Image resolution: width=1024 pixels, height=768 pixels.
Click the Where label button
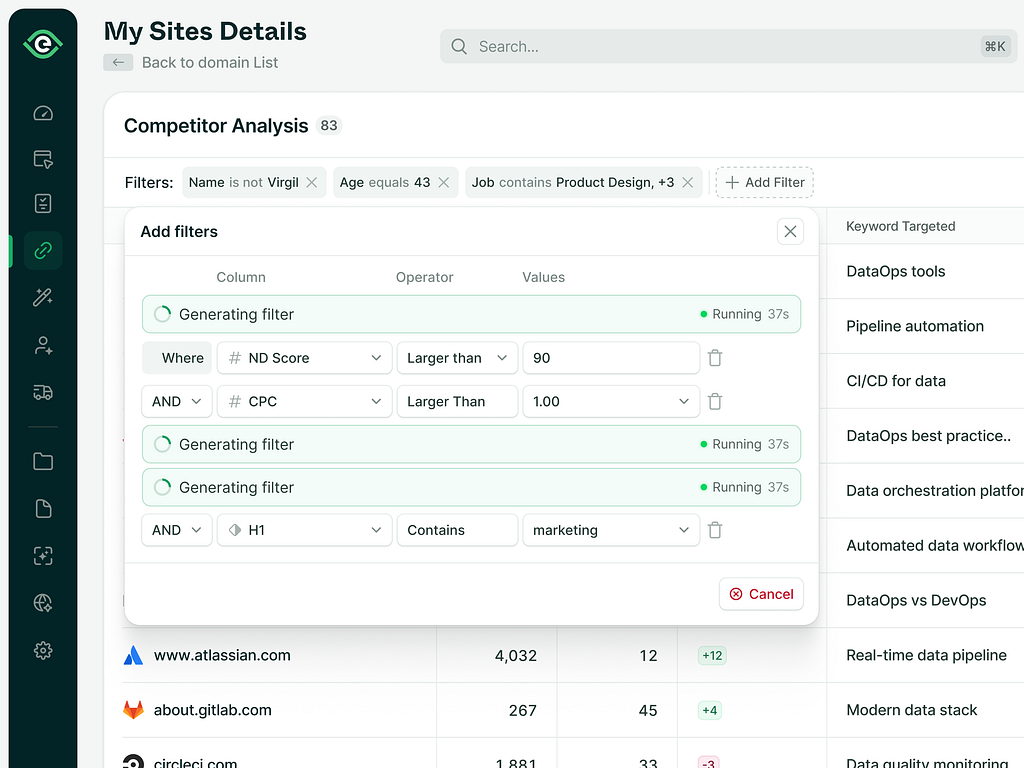[177, 358]
